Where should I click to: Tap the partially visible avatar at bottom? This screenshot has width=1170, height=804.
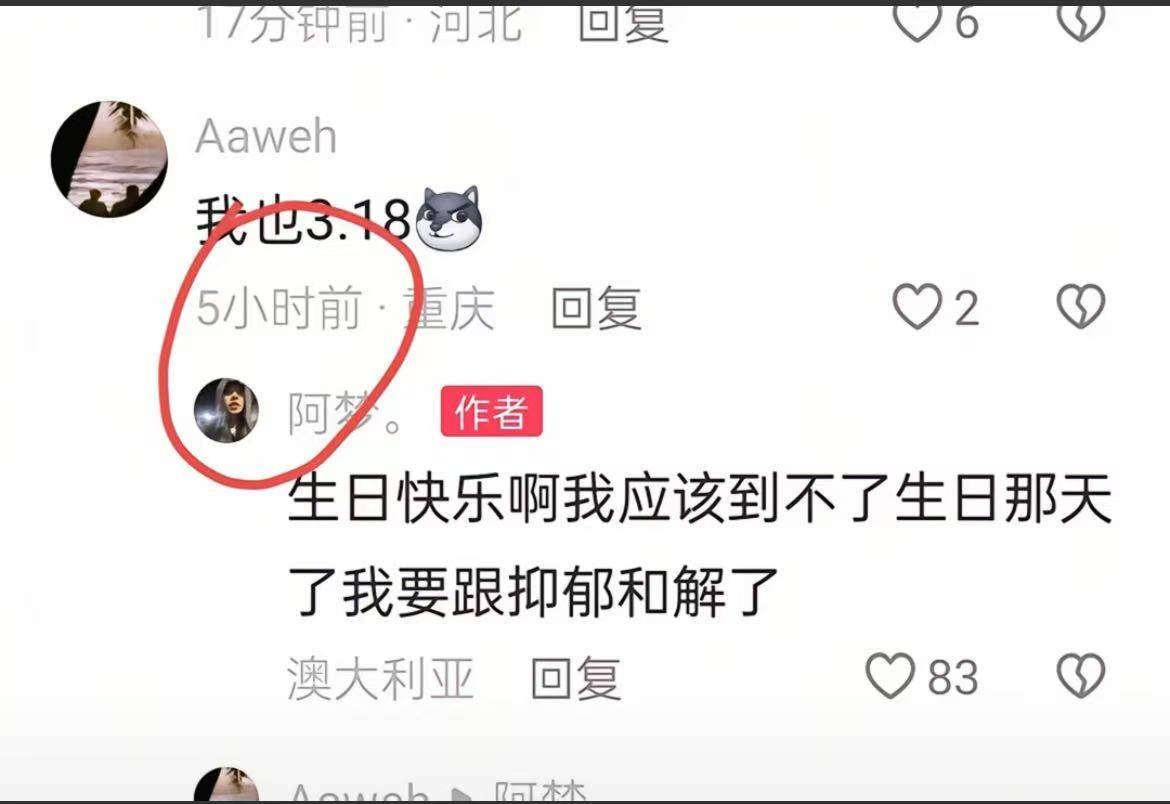pyautogui.click(x=226, y=784)
